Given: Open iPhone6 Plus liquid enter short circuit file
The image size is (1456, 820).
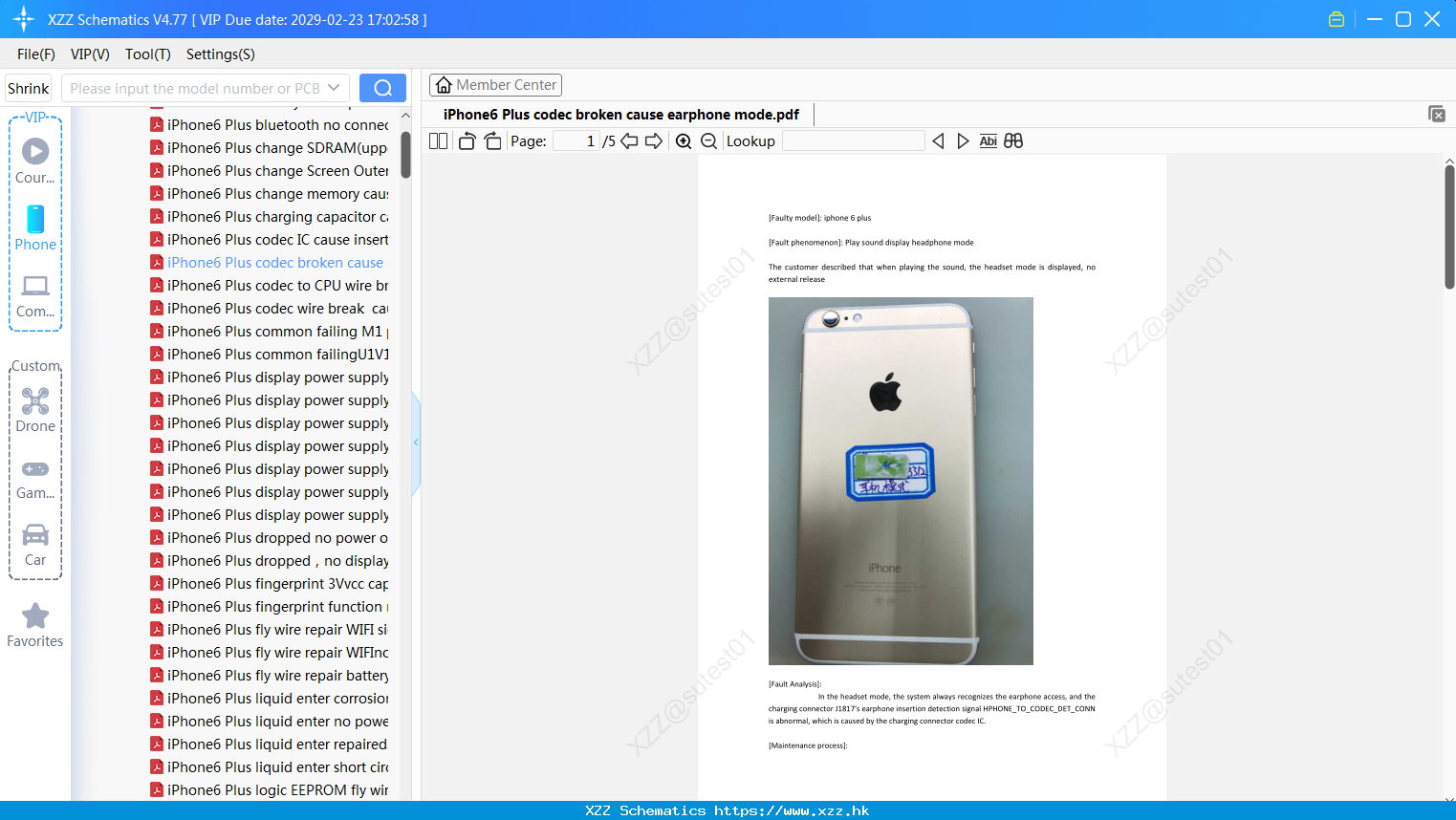Looking at the screenshot, I should point(270,767).
